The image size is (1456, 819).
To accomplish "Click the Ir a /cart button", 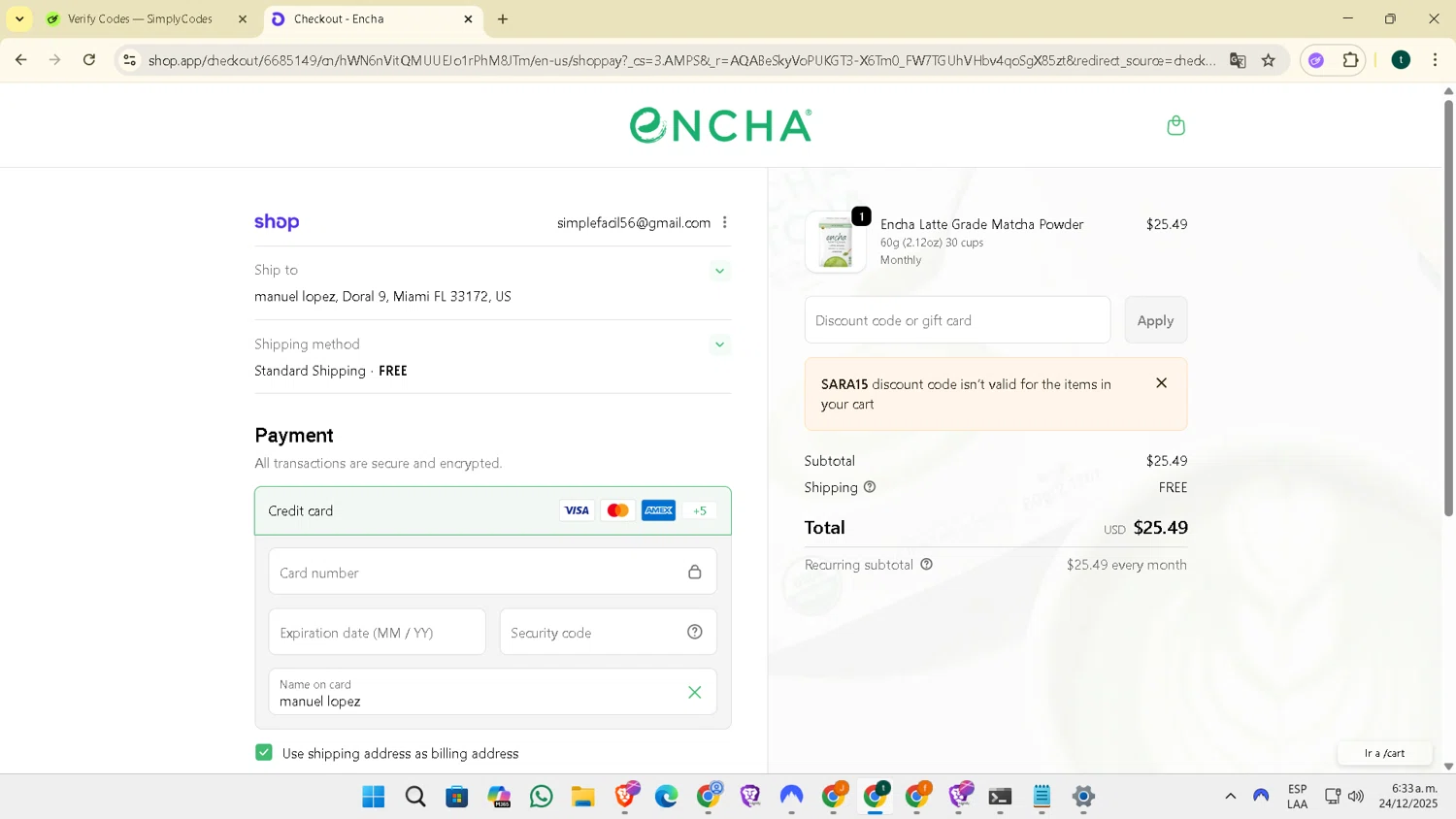I will click(1384, 753).
